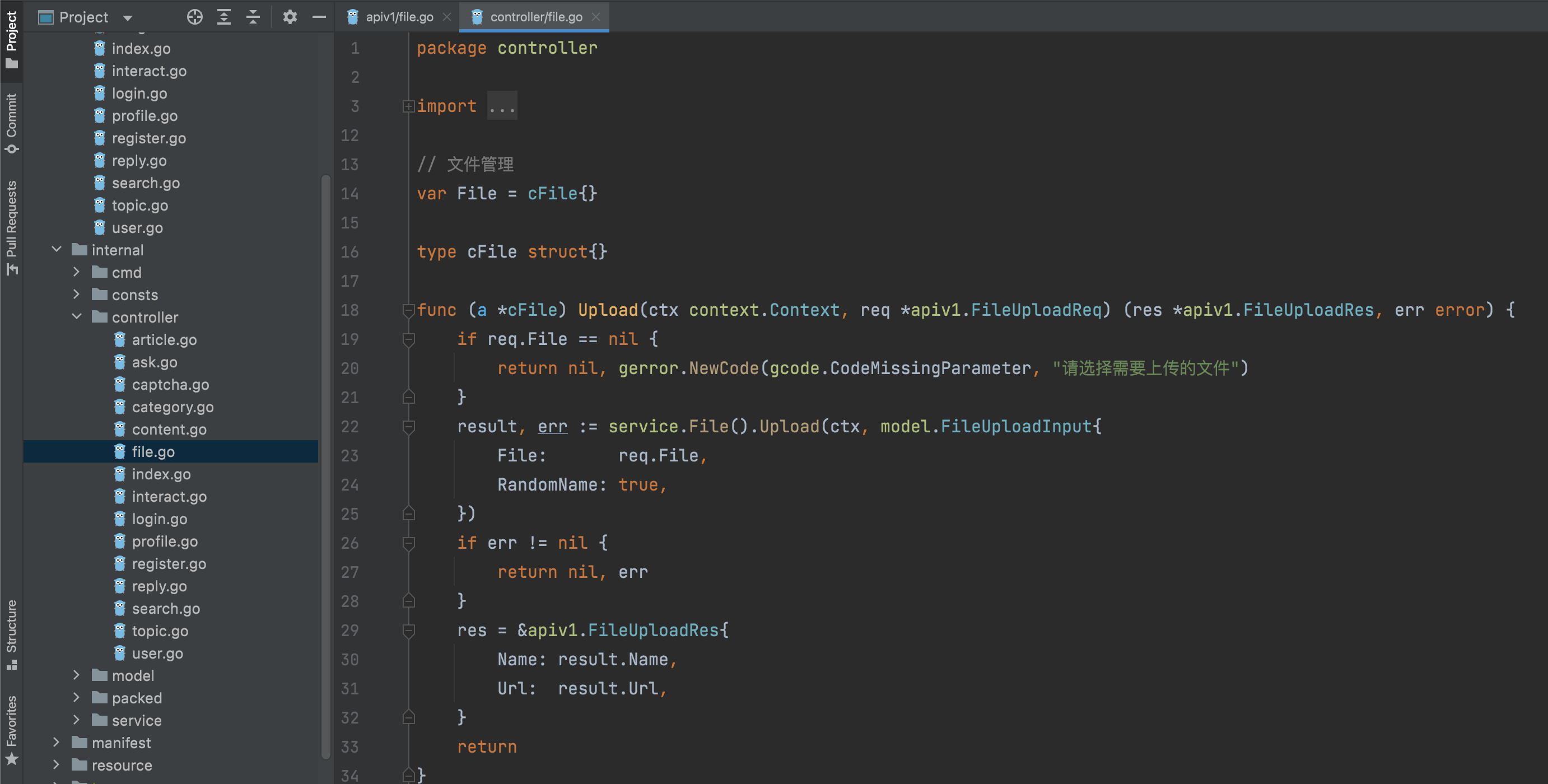Open the Structure tool window

(x=11, y=634)
